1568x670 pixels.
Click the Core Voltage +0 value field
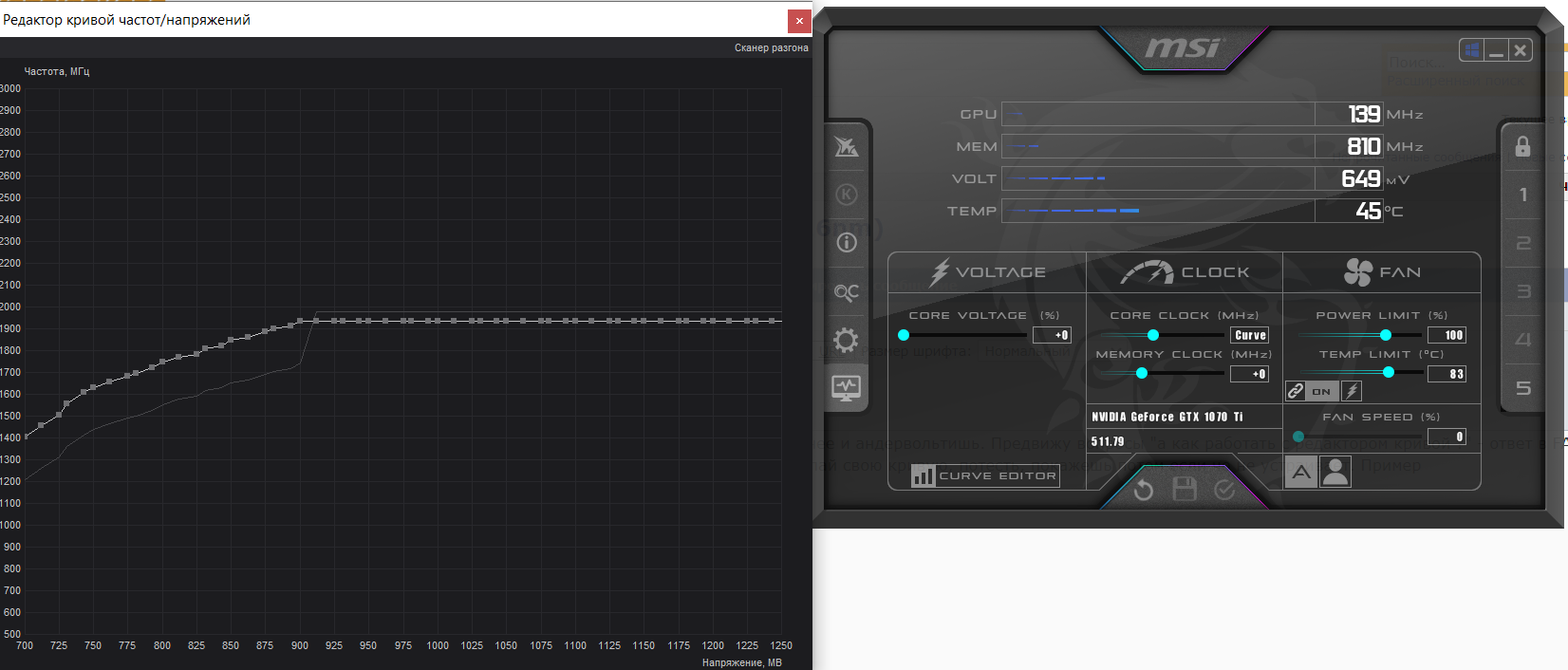pos(1052,335)
